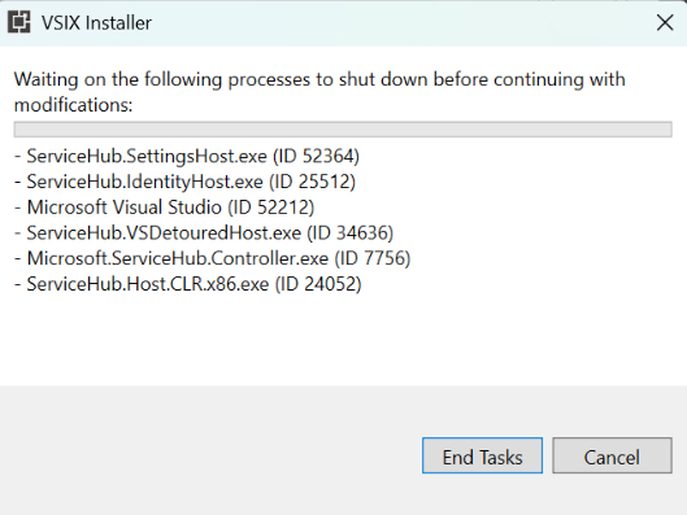Image resolution: width=687 pixels, height=515 pixels.
Task: Close the VSIX Installer dialog
Action: tap(665, 22)
